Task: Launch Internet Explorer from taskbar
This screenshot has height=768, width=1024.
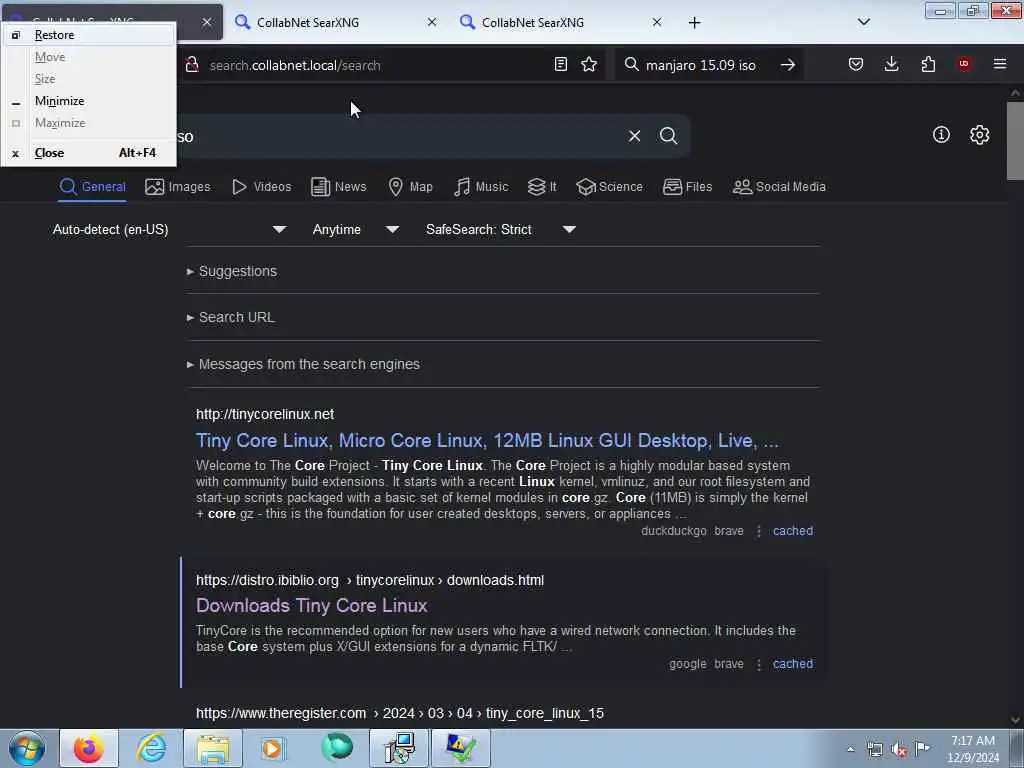Action: tap(151, 748)
